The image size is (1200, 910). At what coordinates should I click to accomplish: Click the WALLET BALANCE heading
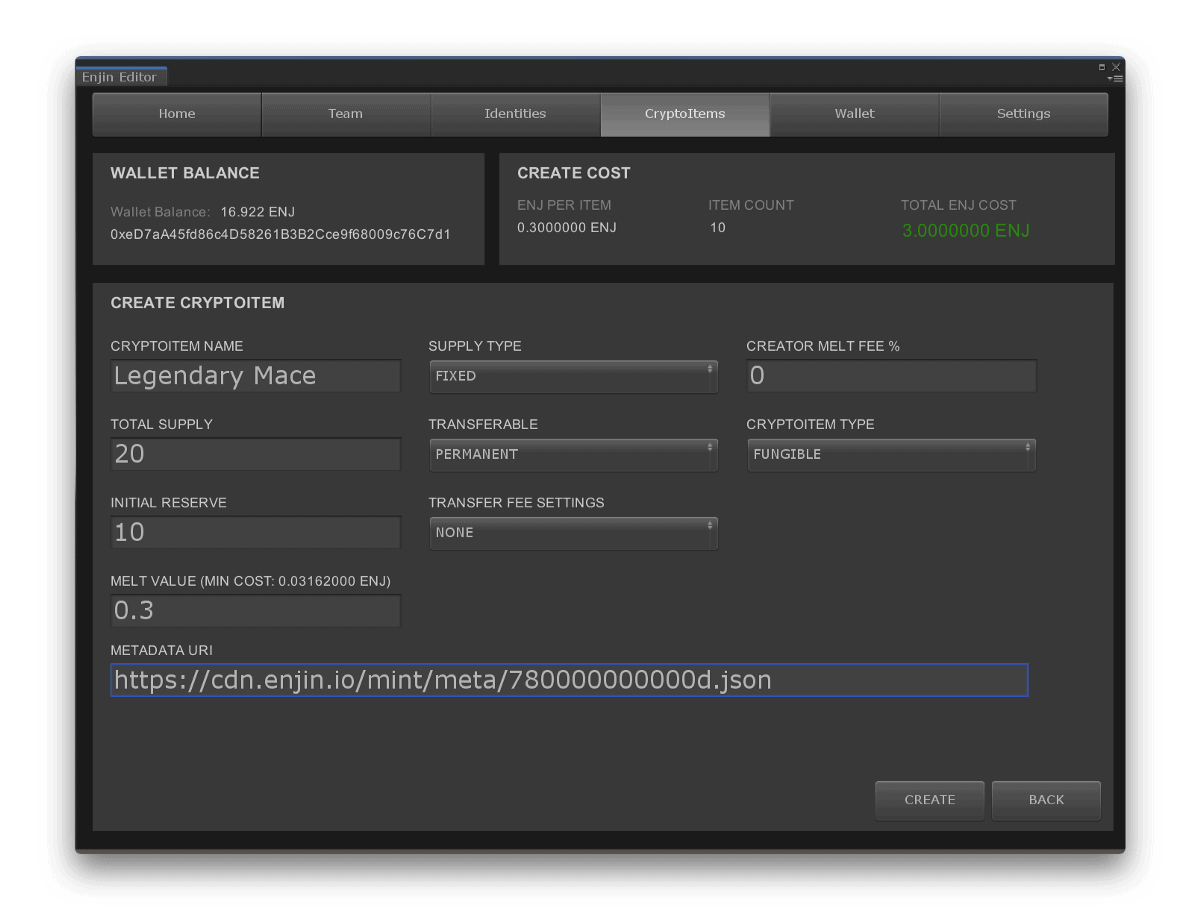pos(185,173)
